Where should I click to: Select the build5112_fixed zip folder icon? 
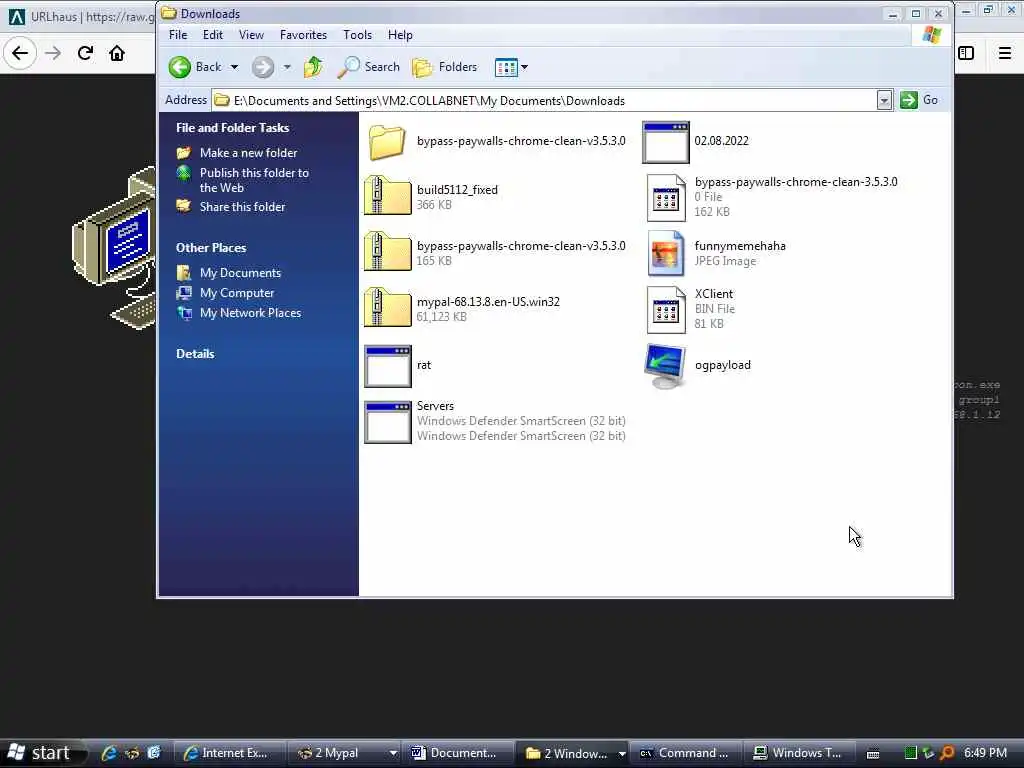pyautogui.click(x=387, y=195)
